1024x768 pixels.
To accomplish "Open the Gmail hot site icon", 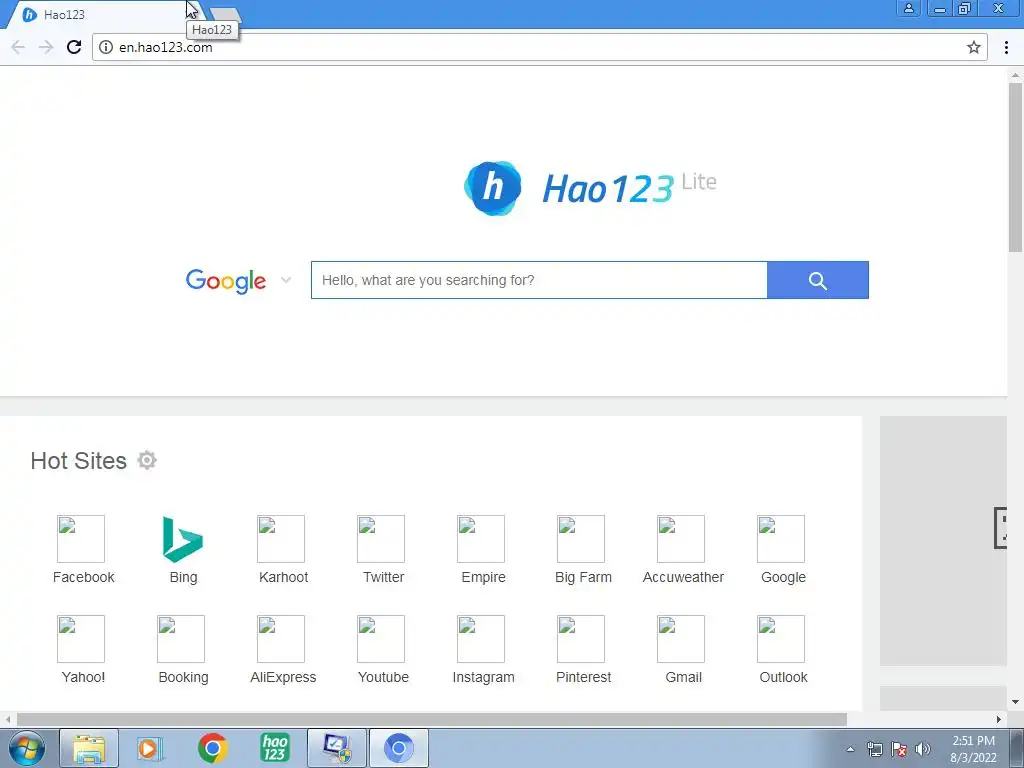I will click(x=680, y=639).
